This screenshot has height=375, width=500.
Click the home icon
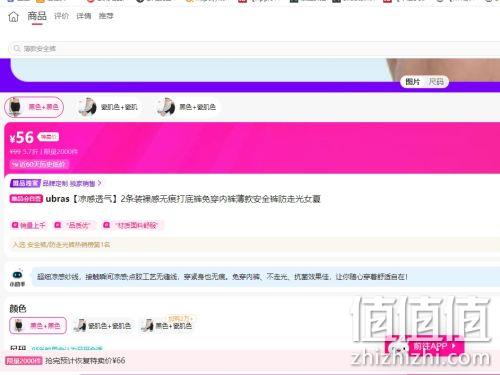[13, 16]
